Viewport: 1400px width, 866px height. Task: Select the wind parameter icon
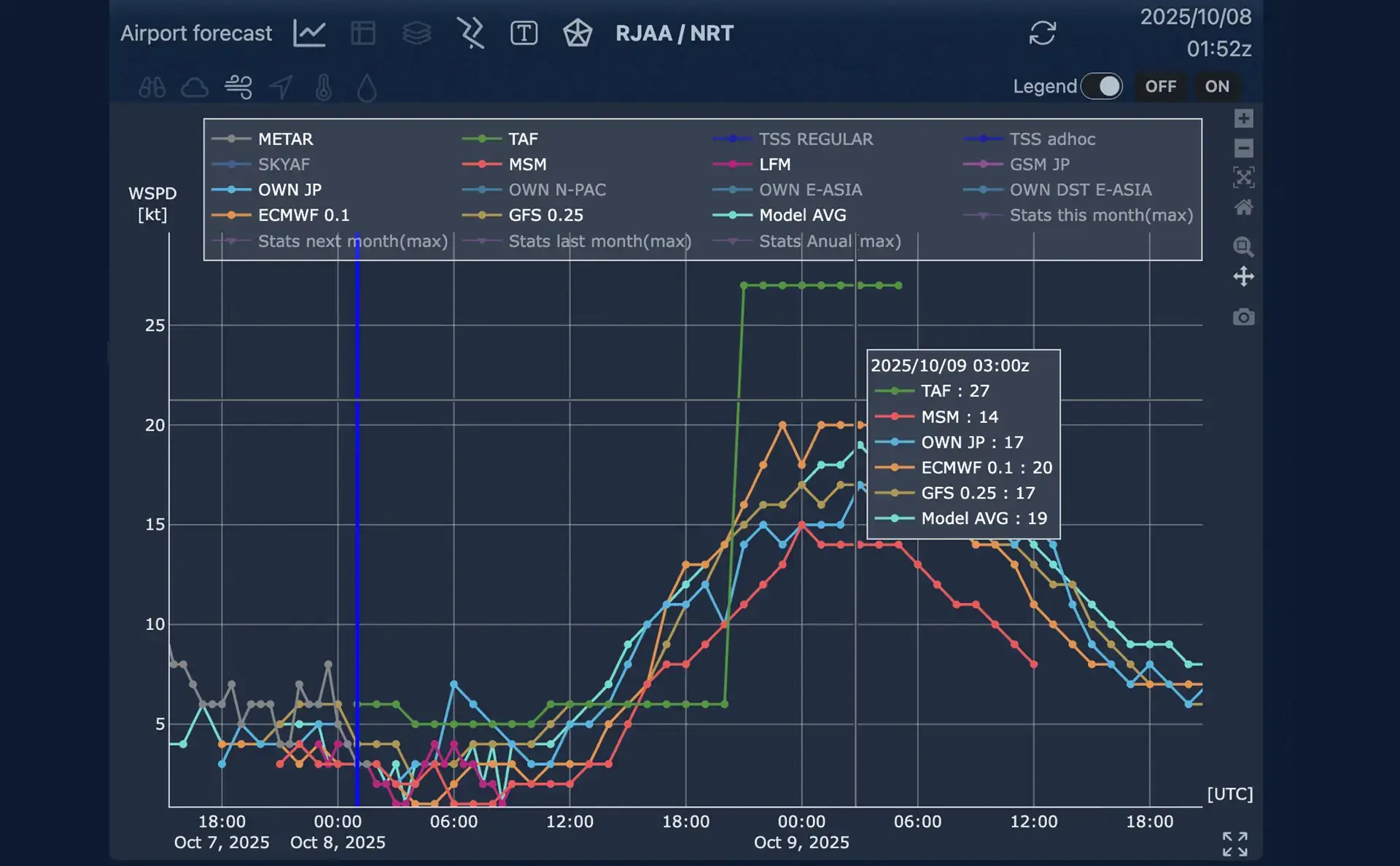[238, 87]
